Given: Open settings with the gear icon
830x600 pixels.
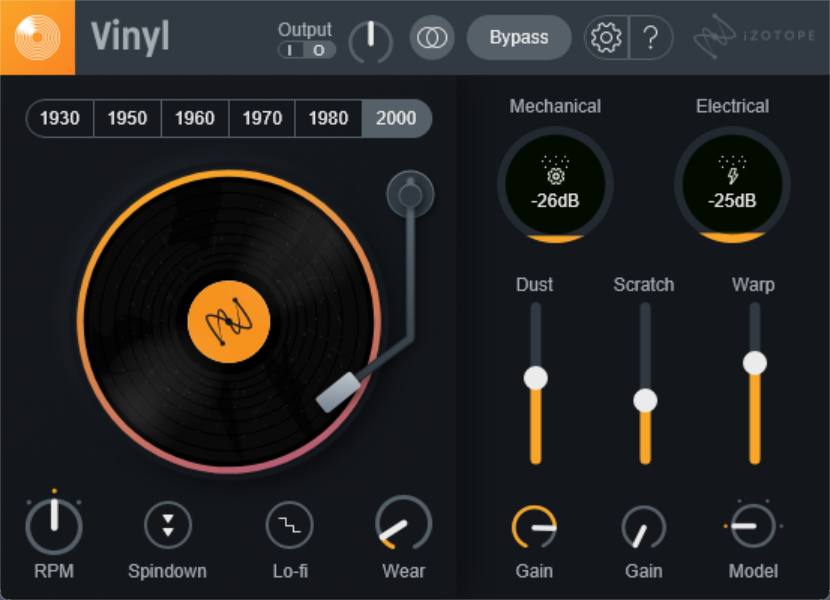Looking at the screenshot, I should (606, 38).
